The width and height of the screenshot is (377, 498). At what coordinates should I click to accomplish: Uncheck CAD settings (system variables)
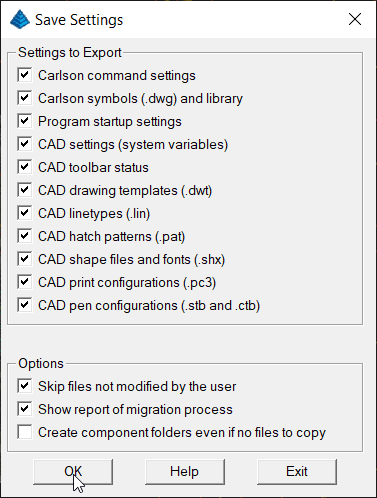coord(25,144)
